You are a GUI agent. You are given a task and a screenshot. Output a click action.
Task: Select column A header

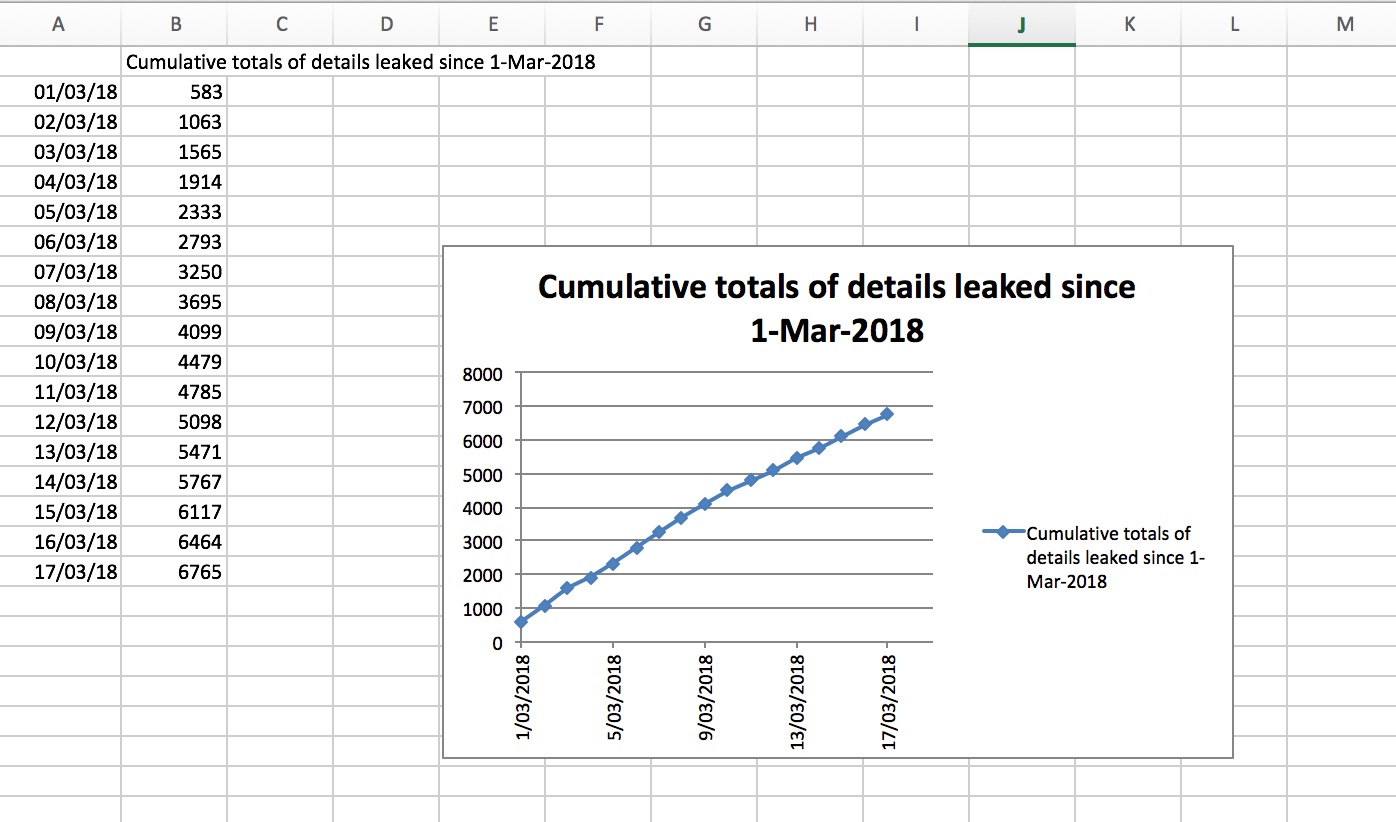[59, 26]
